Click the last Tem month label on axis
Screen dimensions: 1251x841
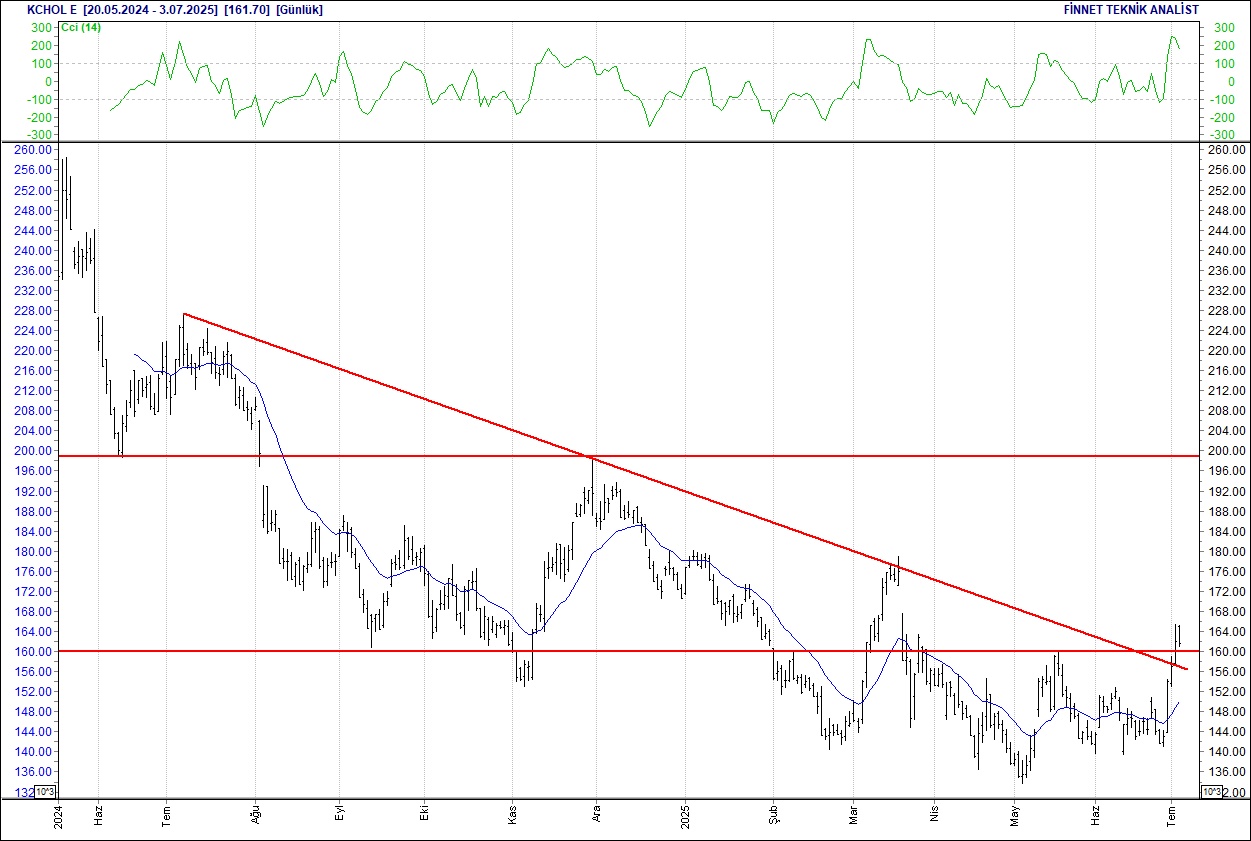[1171, 817]
